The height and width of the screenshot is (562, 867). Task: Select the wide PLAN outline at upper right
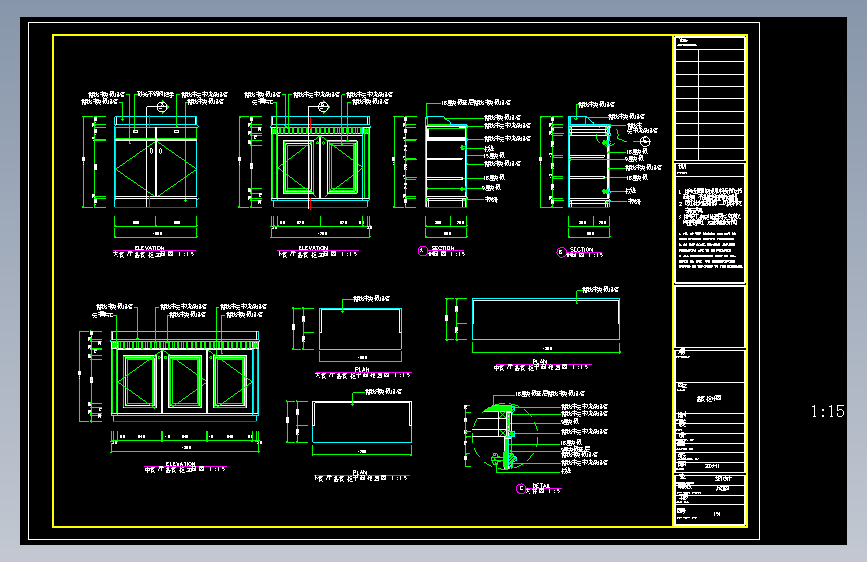546,319
